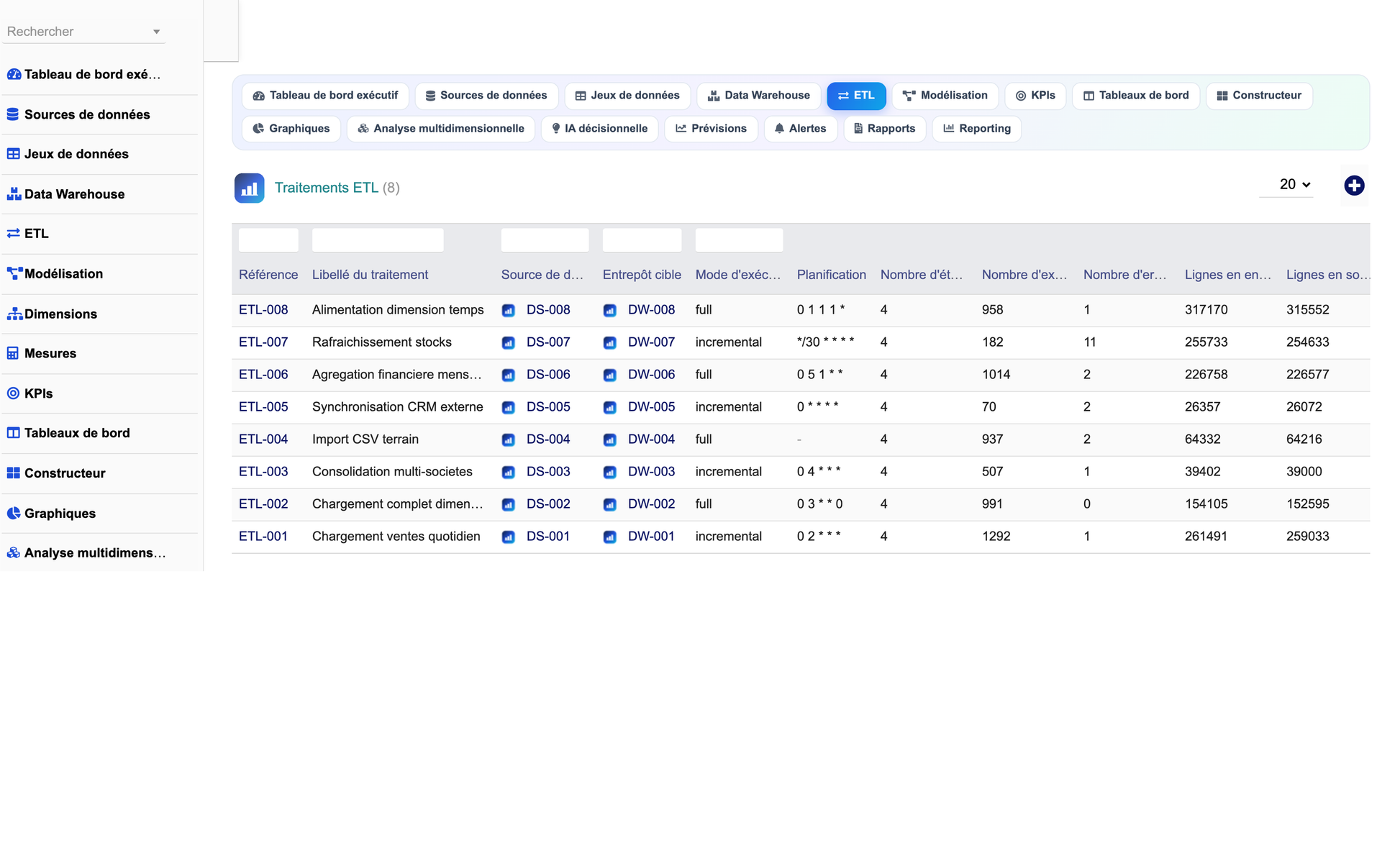Viewport: 1400px width, 866px height.
Task: Select ETL in the sidebar
Action: coord(100,234)
